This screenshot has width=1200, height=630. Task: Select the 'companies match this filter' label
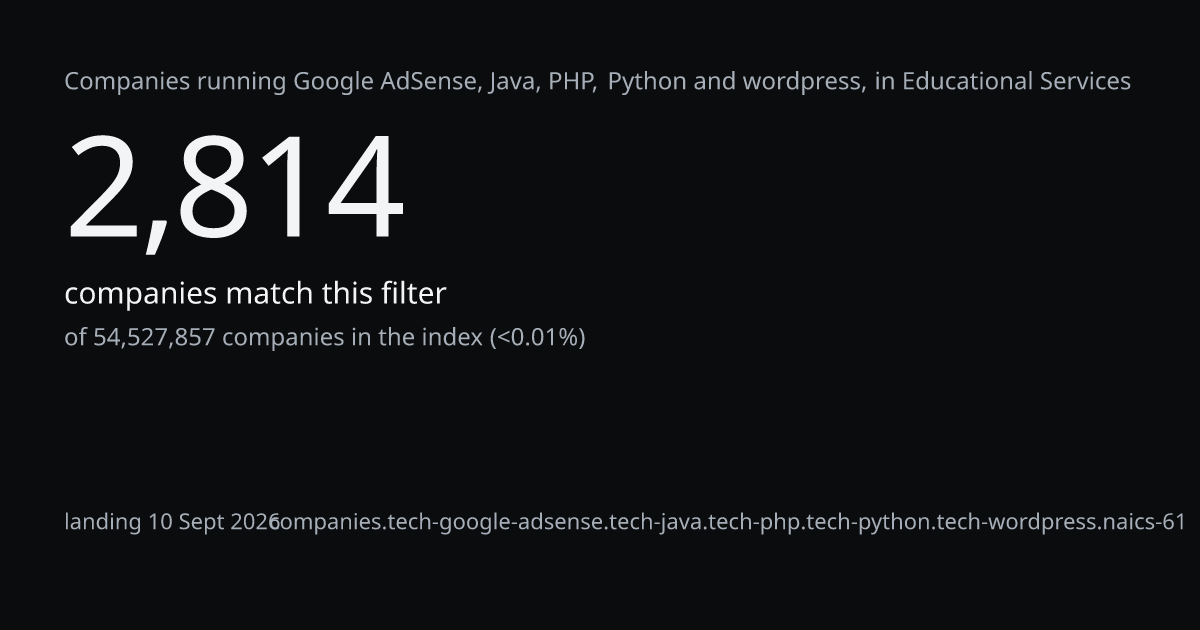tap(255, 294)
